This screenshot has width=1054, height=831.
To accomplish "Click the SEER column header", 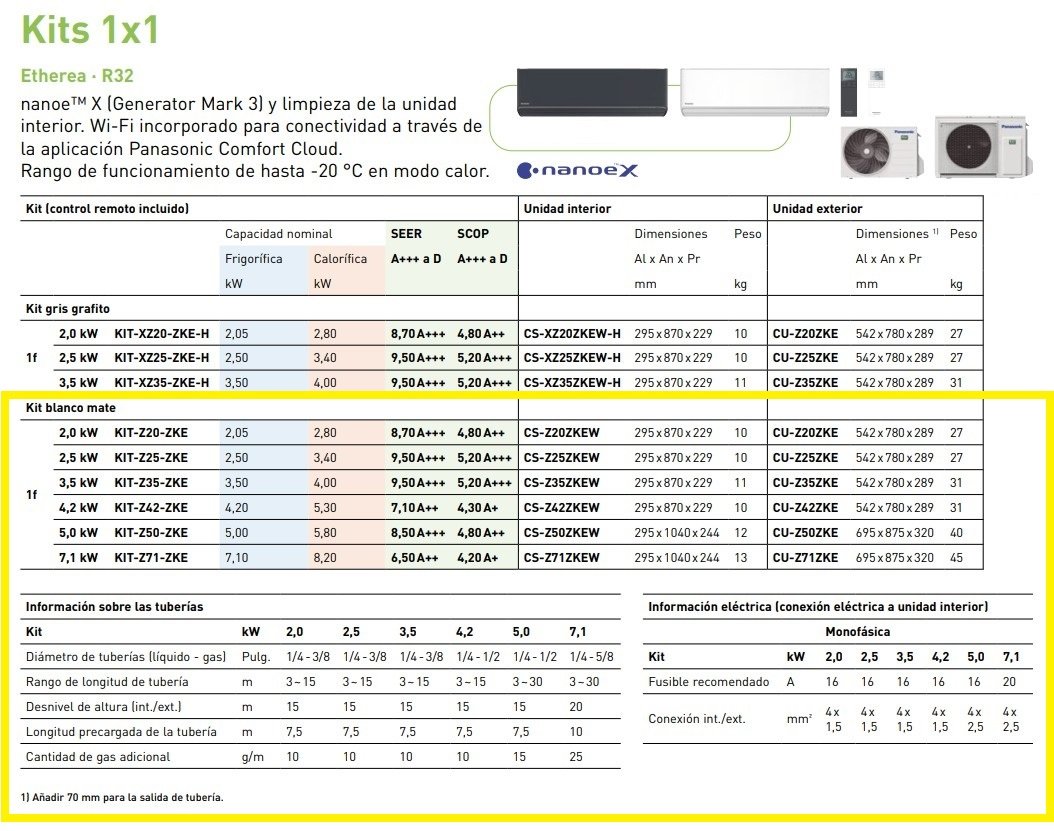I will [406, 233].
